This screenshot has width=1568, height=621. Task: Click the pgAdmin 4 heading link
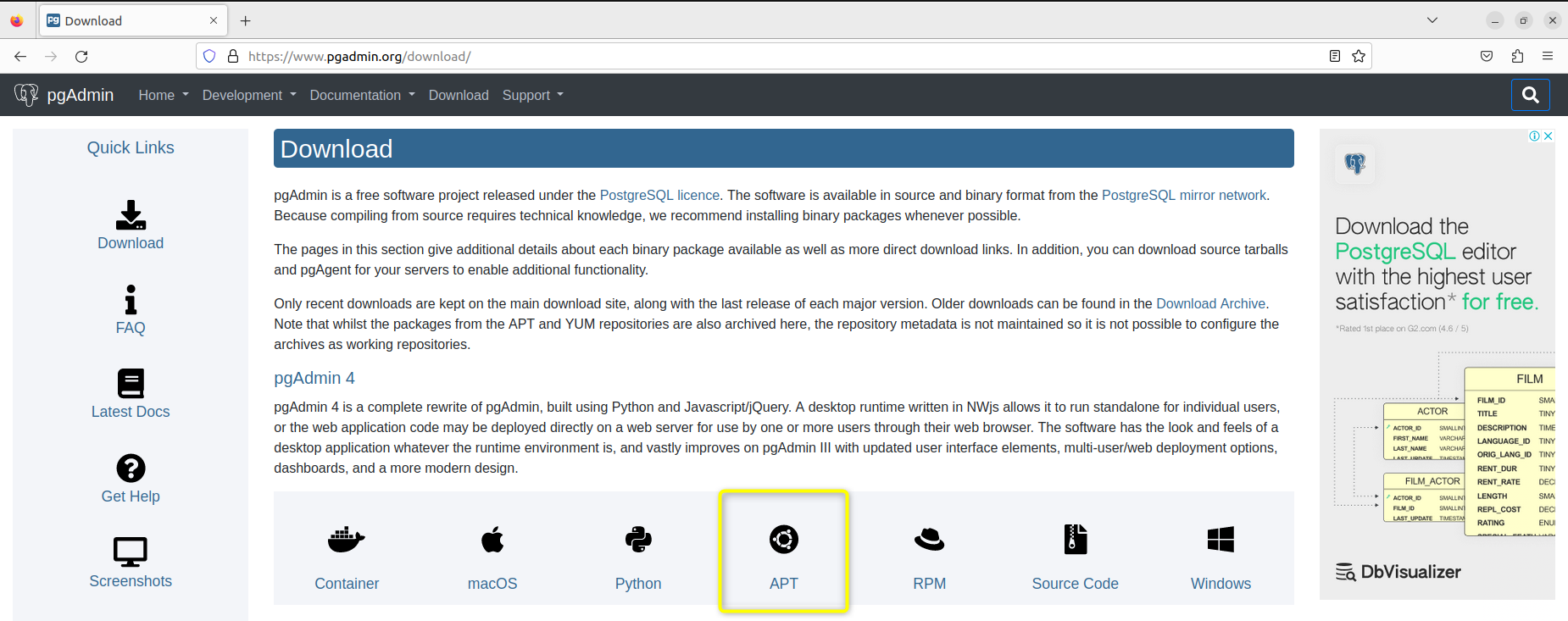click(x=314, y=378)
